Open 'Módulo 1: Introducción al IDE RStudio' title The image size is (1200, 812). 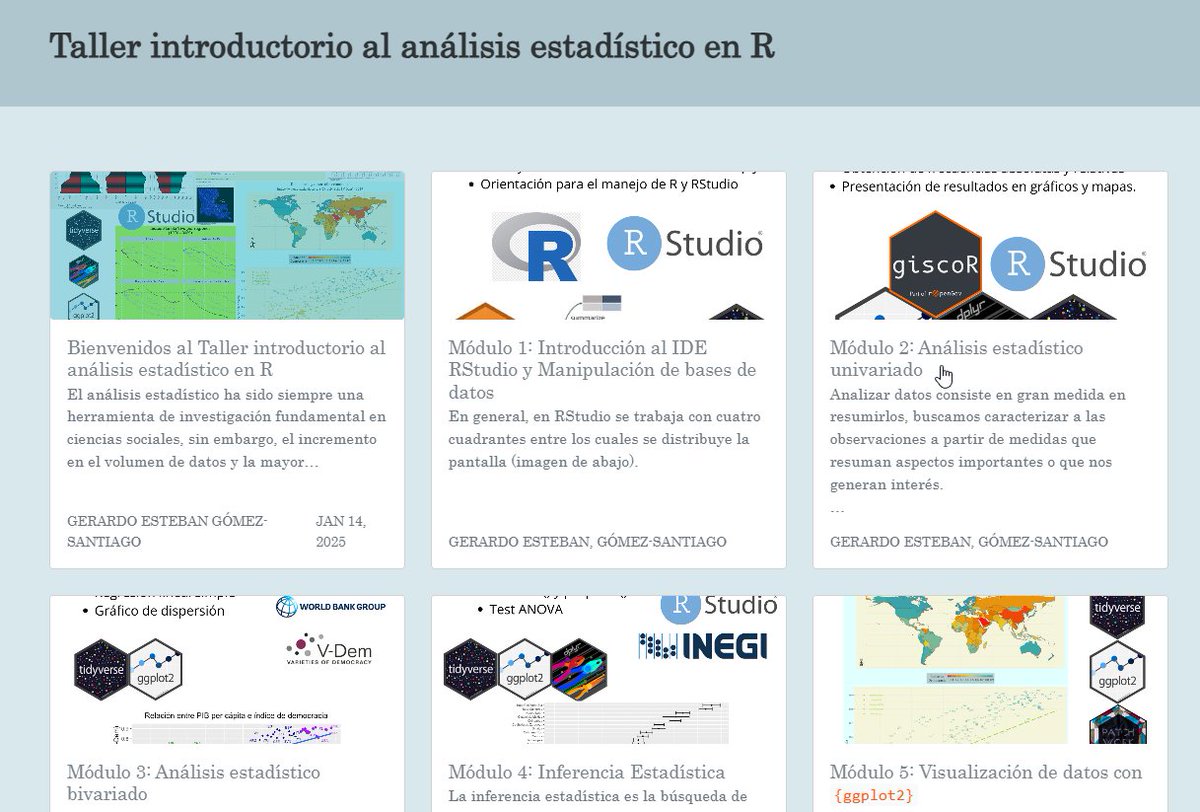(602, 370)
